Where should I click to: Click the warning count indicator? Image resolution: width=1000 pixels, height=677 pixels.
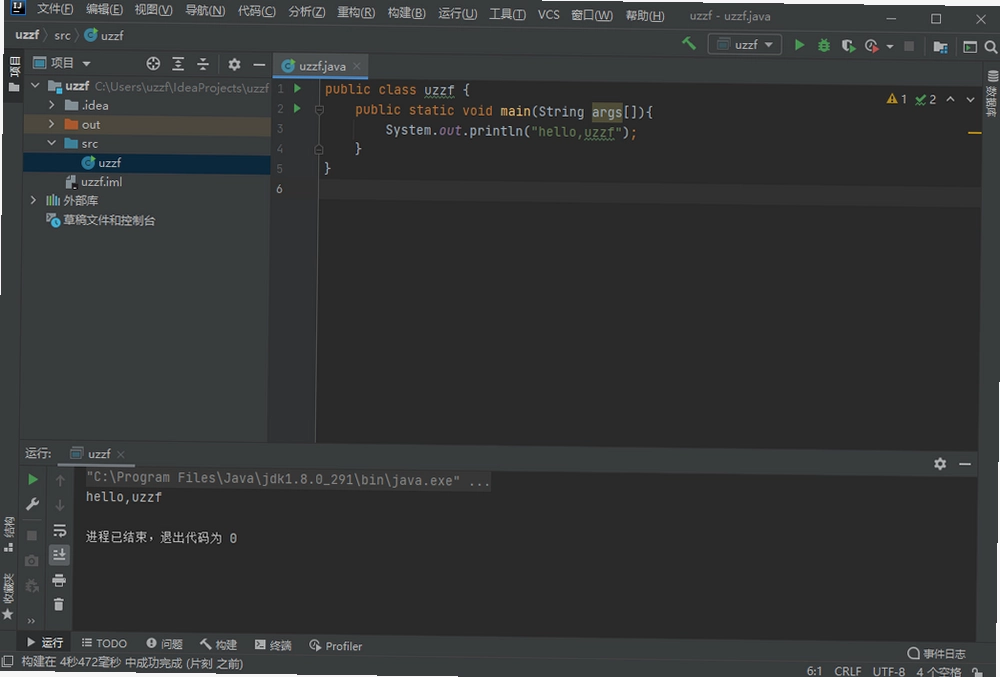pyautogui.click(x=897, y=99)
